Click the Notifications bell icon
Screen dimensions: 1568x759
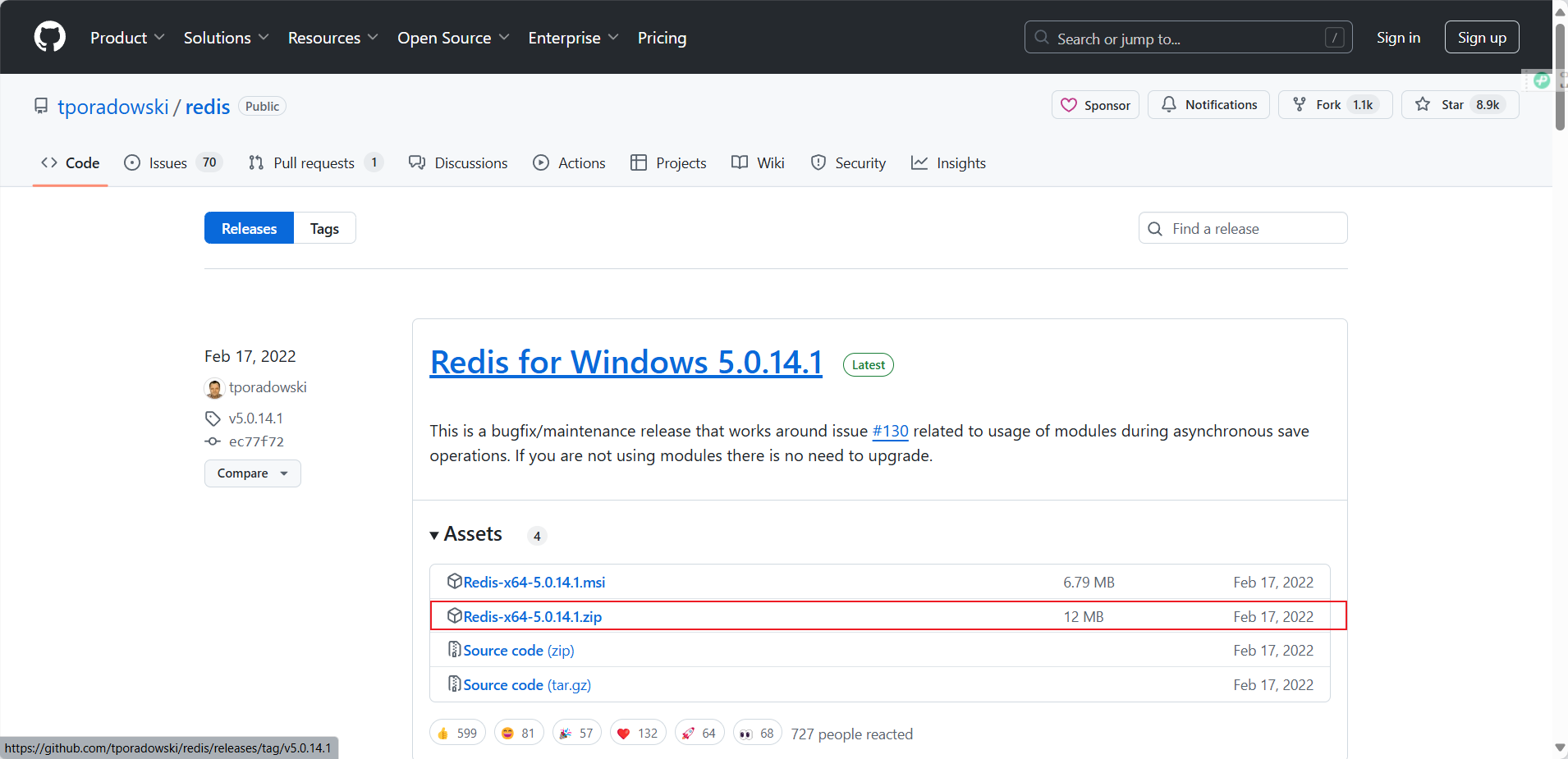click(x=1169, y=105)
